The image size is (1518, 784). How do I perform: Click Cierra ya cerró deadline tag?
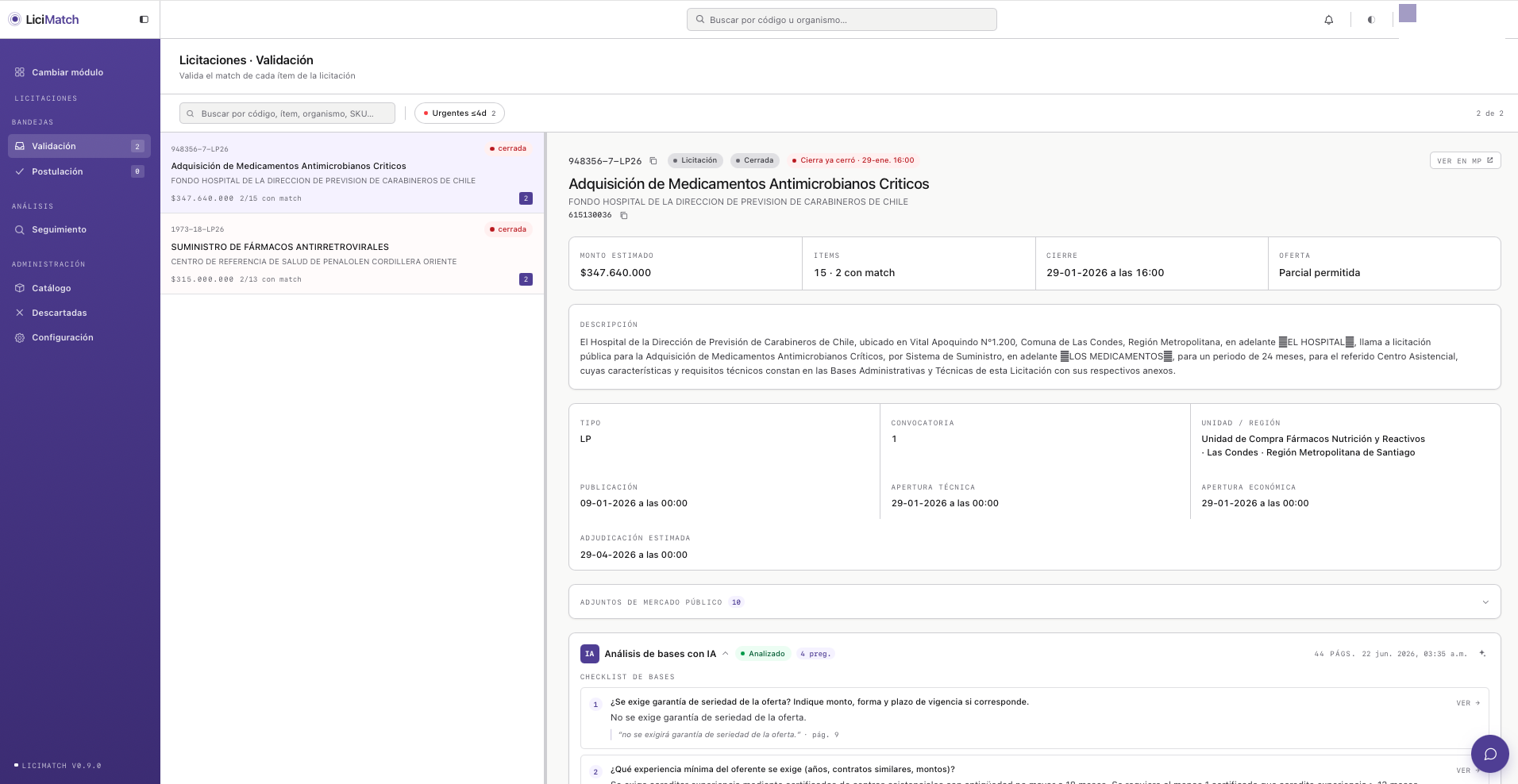pyautogui.click(x=853, y=160)
